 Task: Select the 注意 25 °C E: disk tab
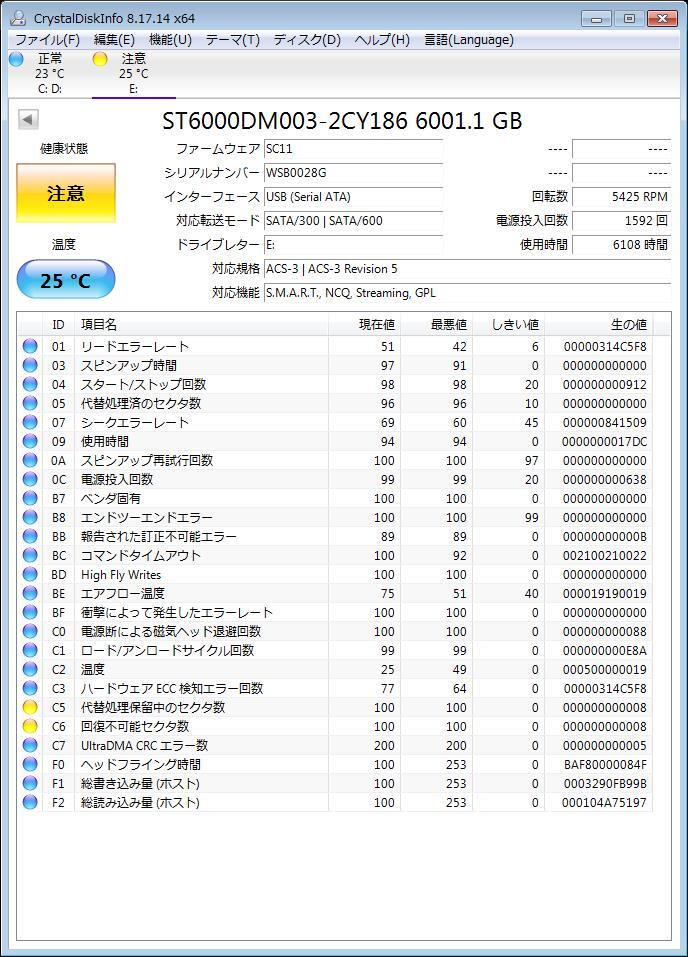[x=134, y=73]
